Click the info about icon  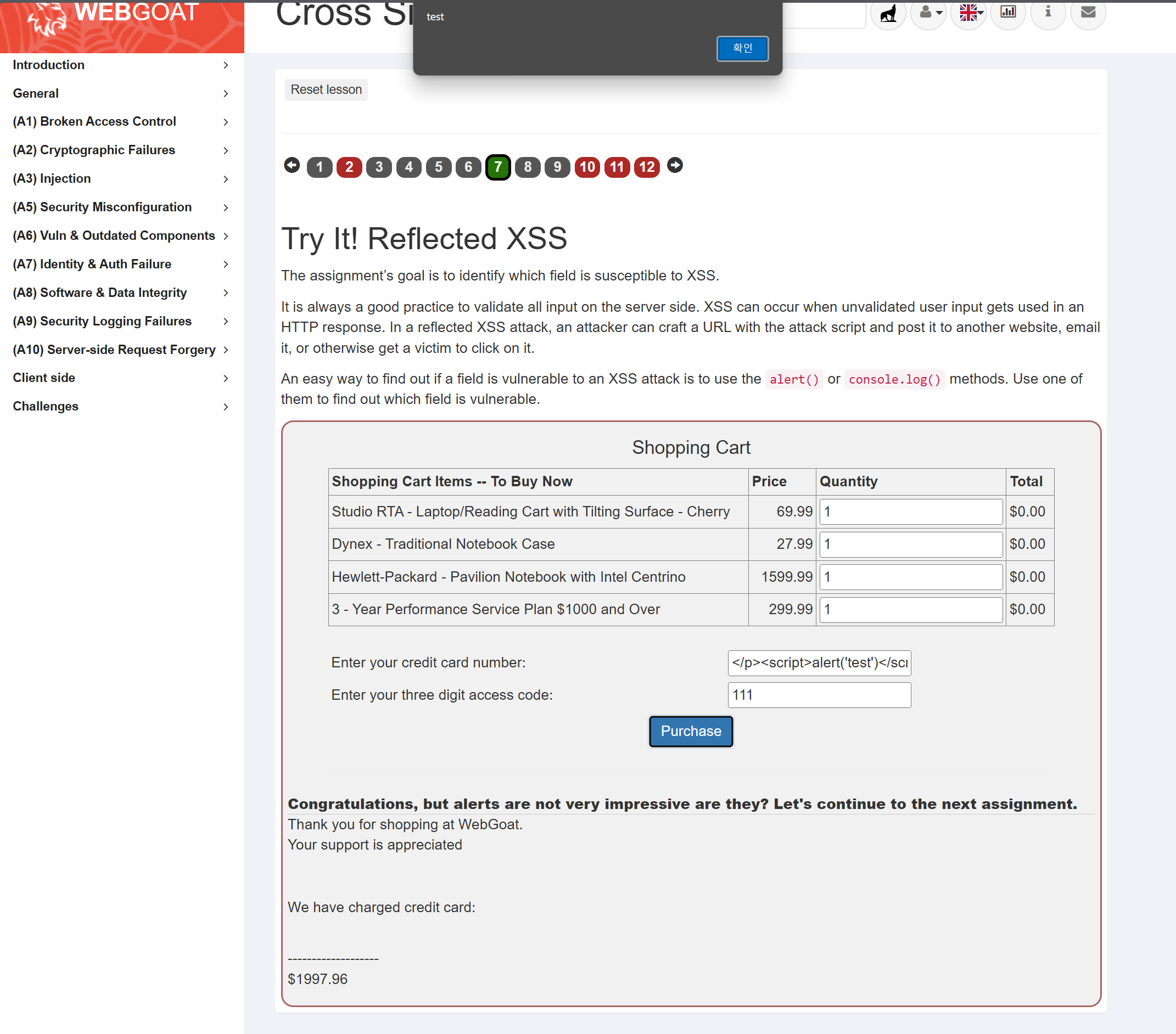[1048, 13]
